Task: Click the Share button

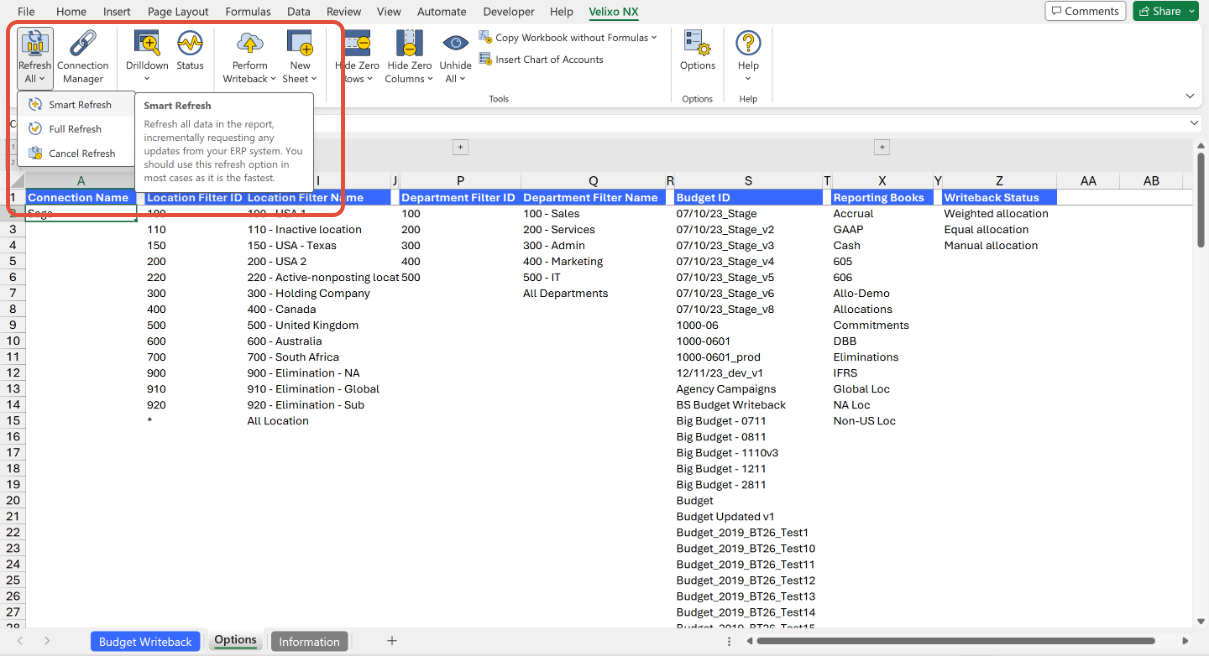Action: coord(1164,11)
